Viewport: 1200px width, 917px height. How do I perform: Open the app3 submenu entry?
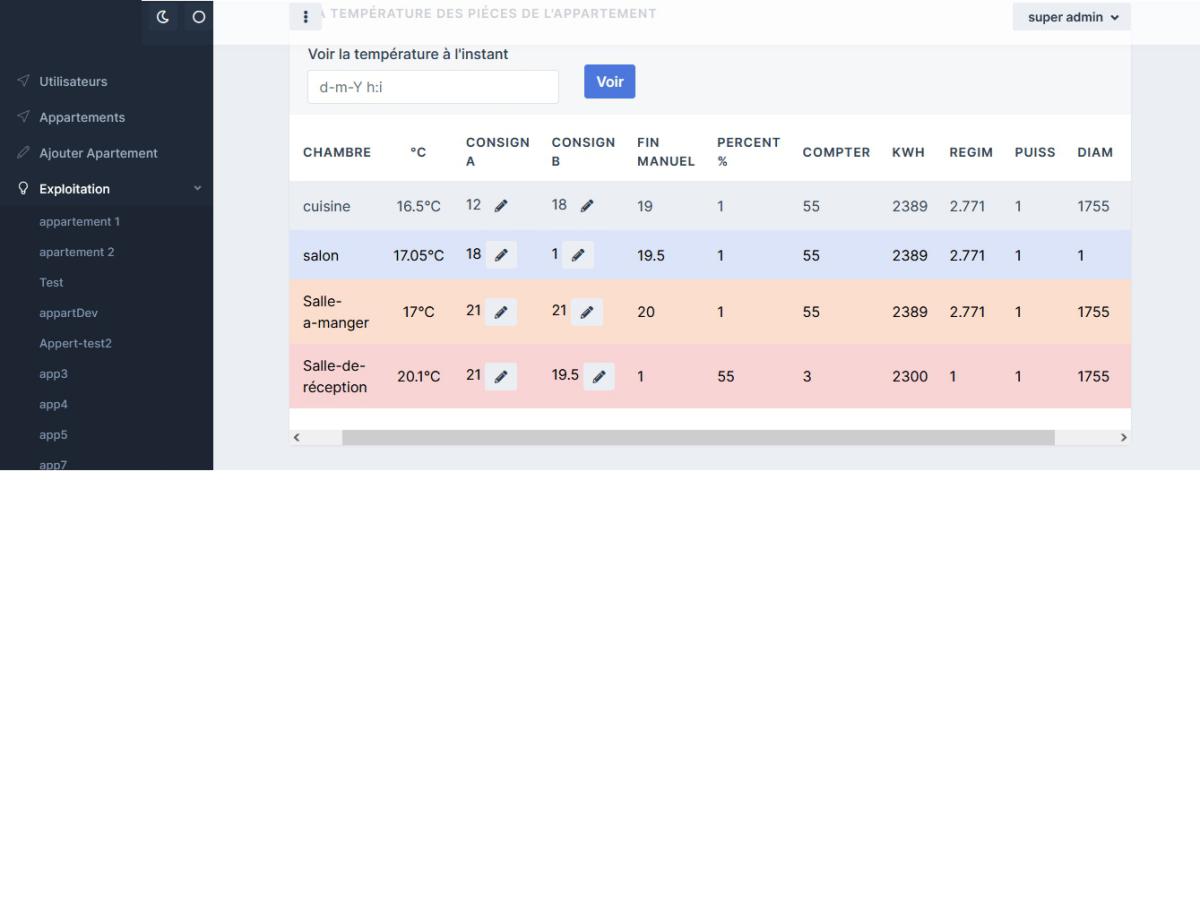pyautogui.click(x=53, y=374)
